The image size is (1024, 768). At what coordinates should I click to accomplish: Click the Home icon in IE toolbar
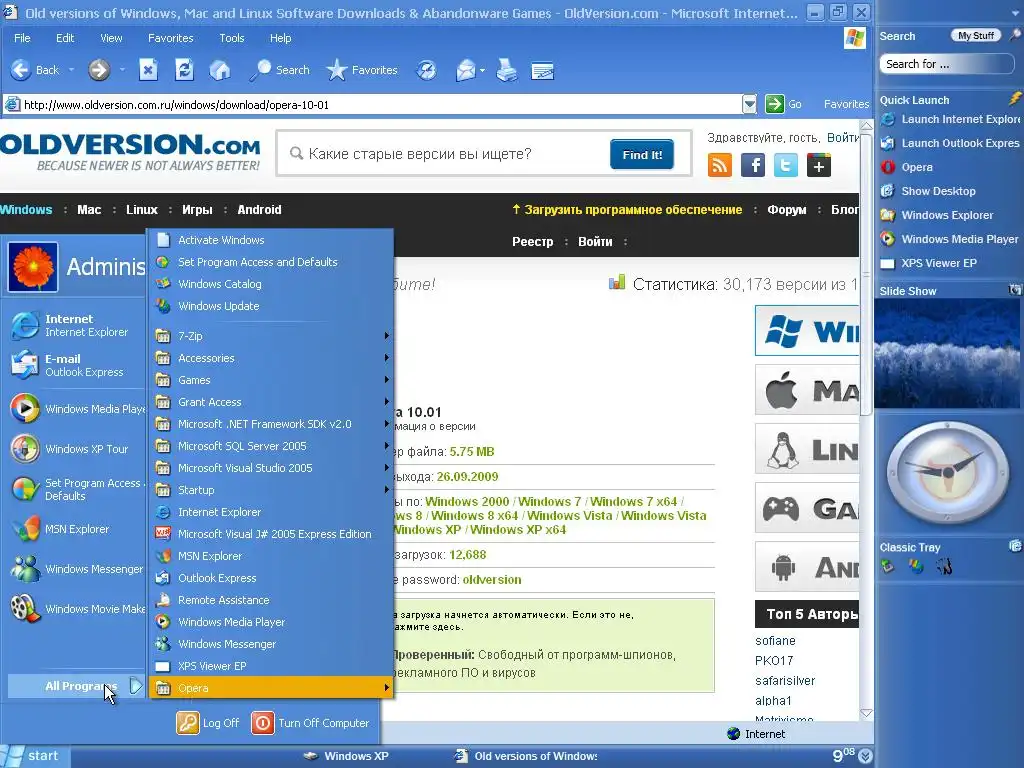(x=219, y=70)
